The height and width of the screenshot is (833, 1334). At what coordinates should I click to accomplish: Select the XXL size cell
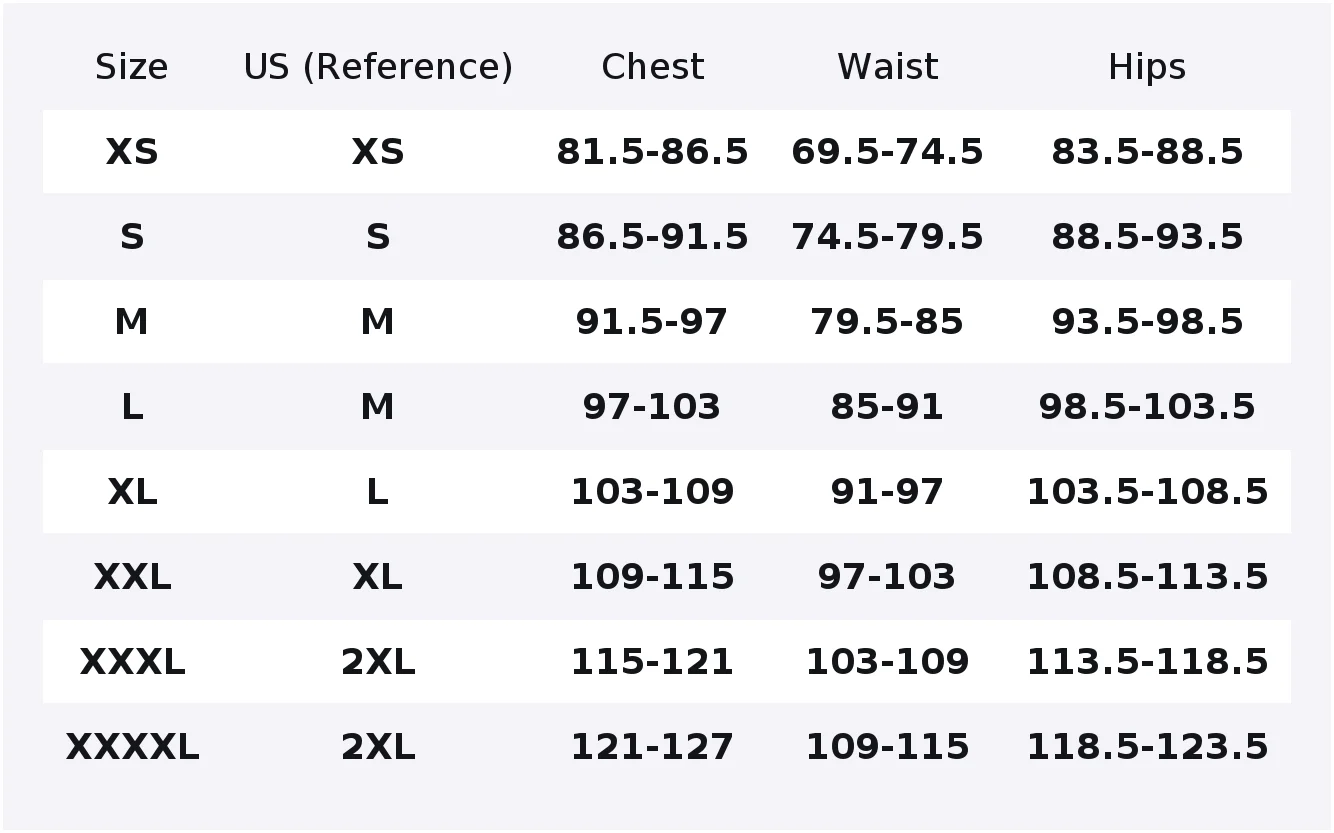coord(132,577)
